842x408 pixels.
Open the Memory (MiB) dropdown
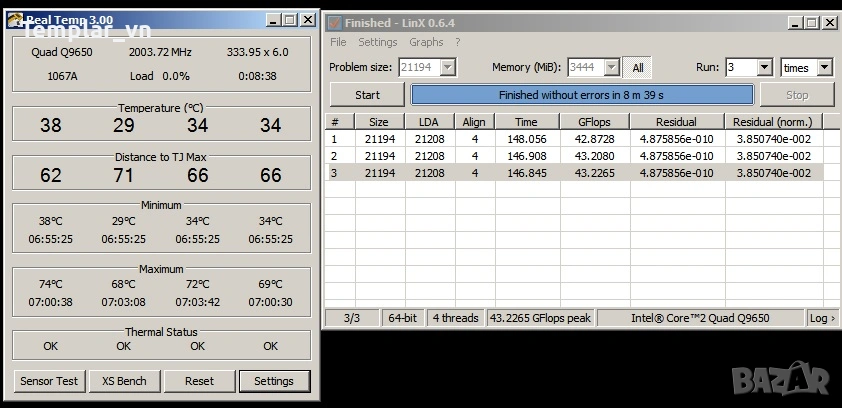(612, 68)
